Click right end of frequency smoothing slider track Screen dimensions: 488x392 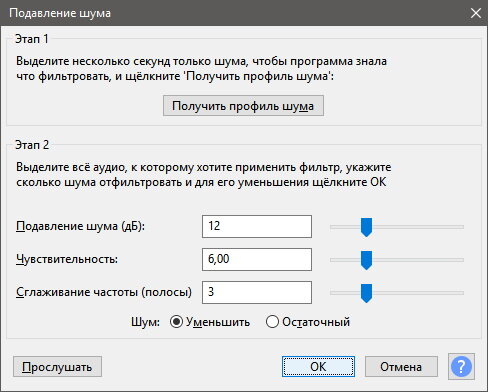coord(461,293)
